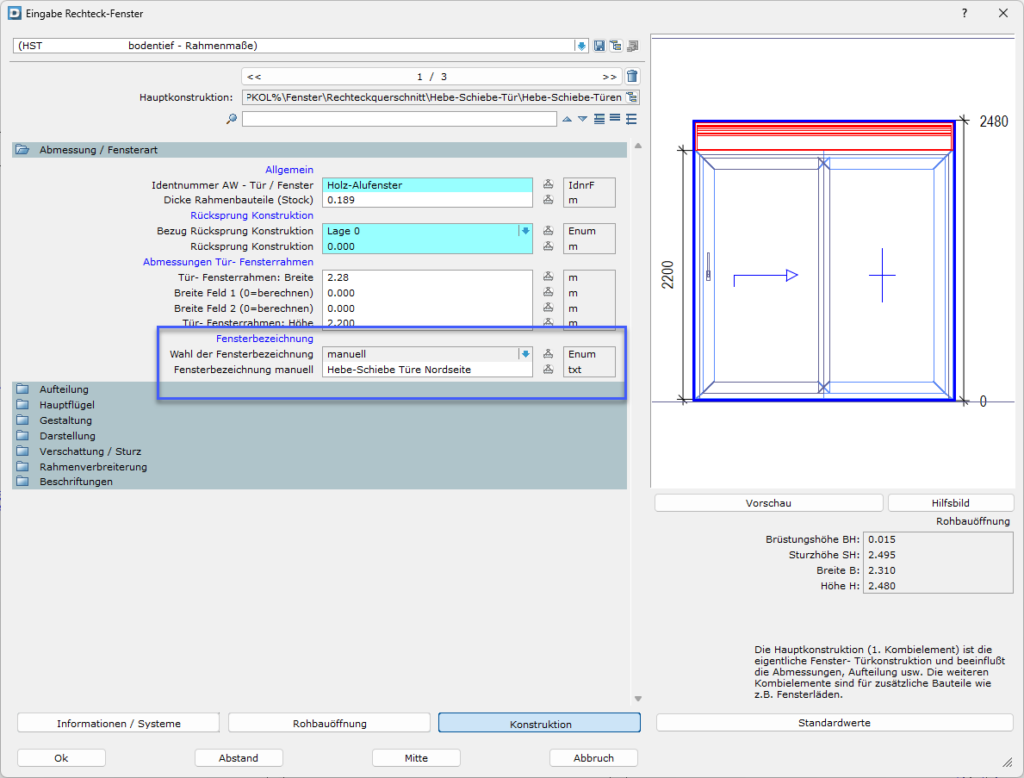The height and width of the screenshot is (778, 1024).
Task: Click the down triangle beside the search field
Action: pyautogui.click(x=582, y=119)
